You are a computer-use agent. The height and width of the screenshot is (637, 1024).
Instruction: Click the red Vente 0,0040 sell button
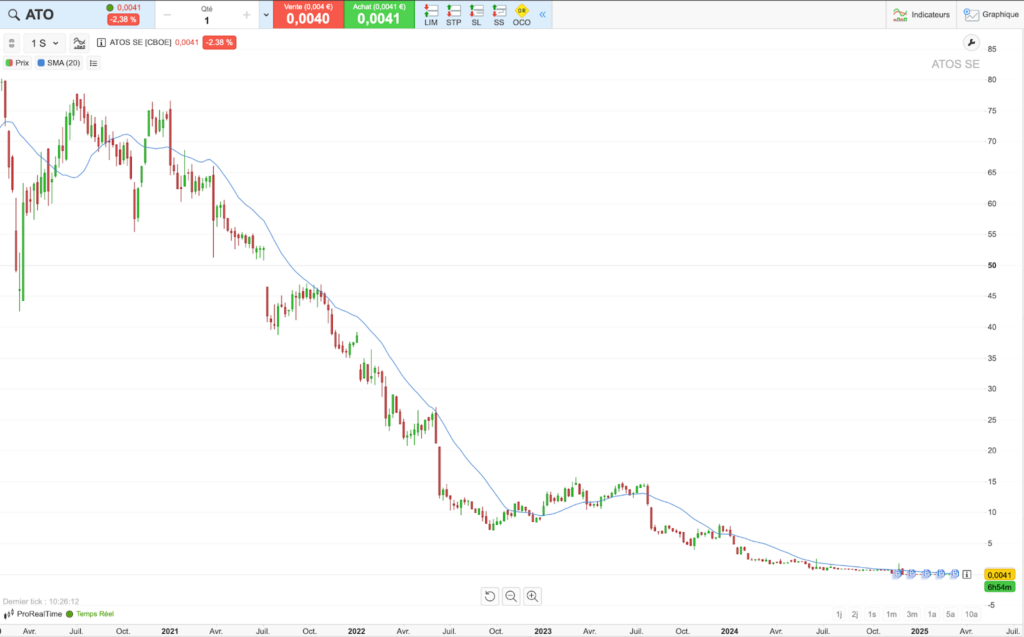click(x=308, y=14)
